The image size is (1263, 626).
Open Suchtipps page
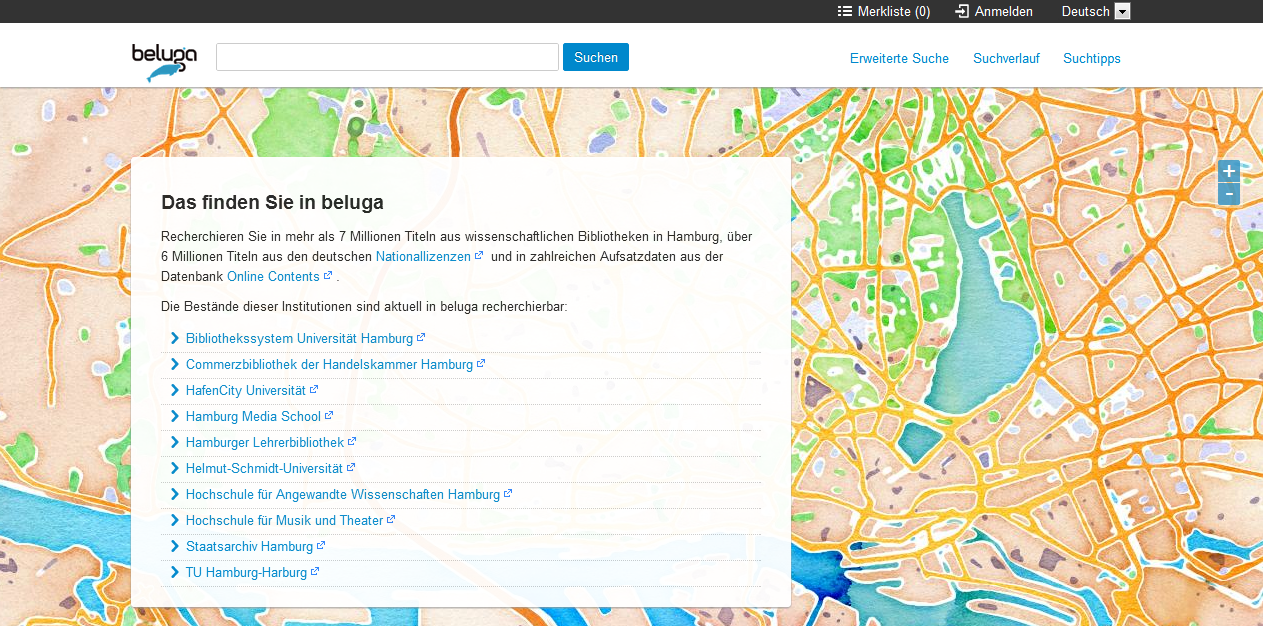[1092, 58]
